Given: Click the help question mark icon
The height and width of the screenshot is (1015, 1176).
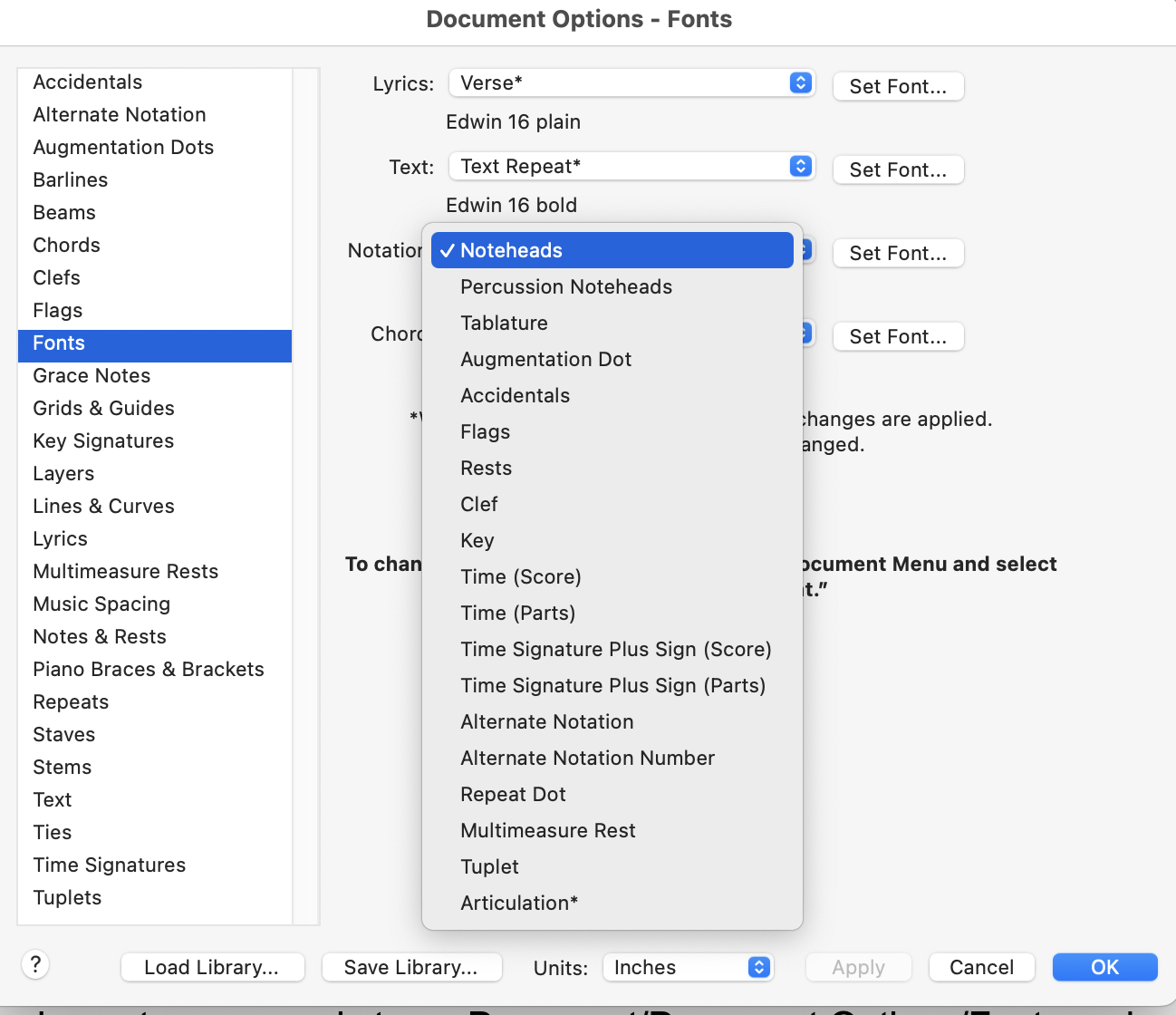Looking at the screenshot, I should (35, 964).
